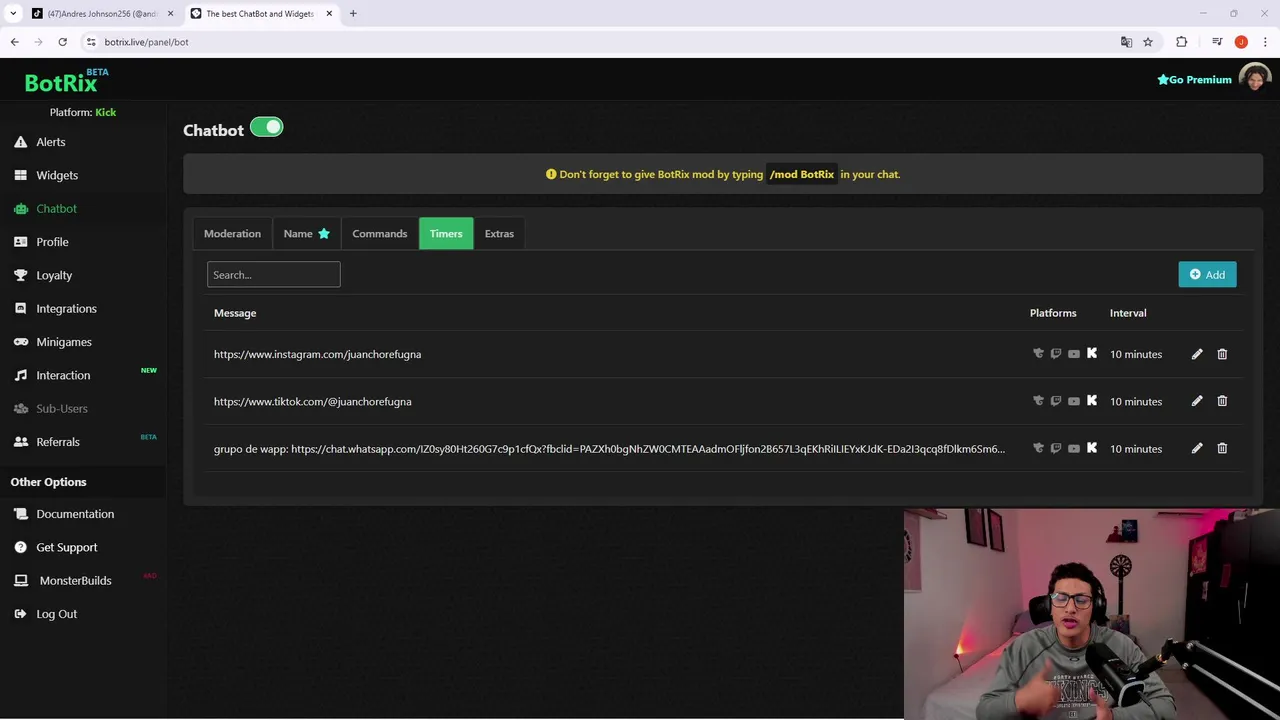The height and width of the screenshot is (720, 1280).
Task: Click the Add timer button
Action: click(1207, 274)
